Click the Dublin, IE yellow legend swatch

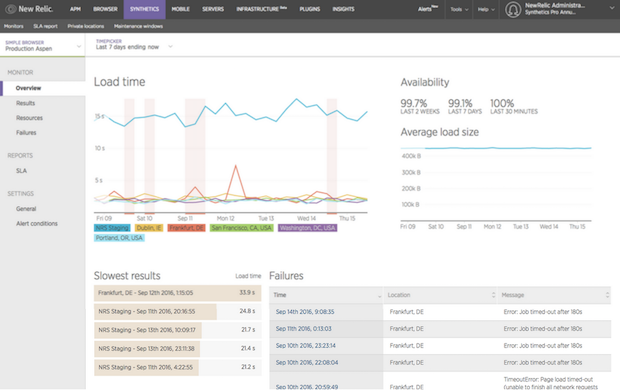point(149,228)
